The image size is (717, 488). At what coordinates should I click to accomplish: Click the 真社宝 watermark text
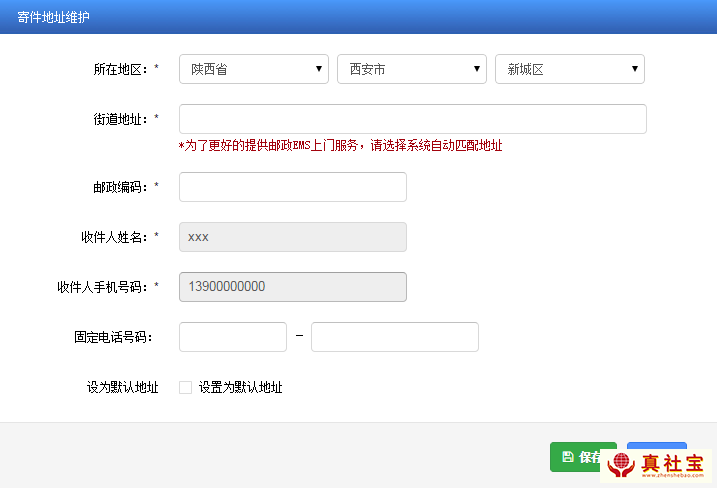click(x=672, y=463)
